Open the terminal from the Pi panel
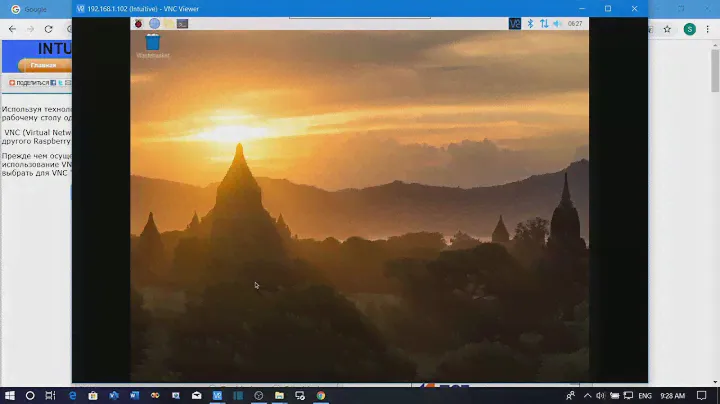The image size is (720, 404). click(x=182, y=23)
